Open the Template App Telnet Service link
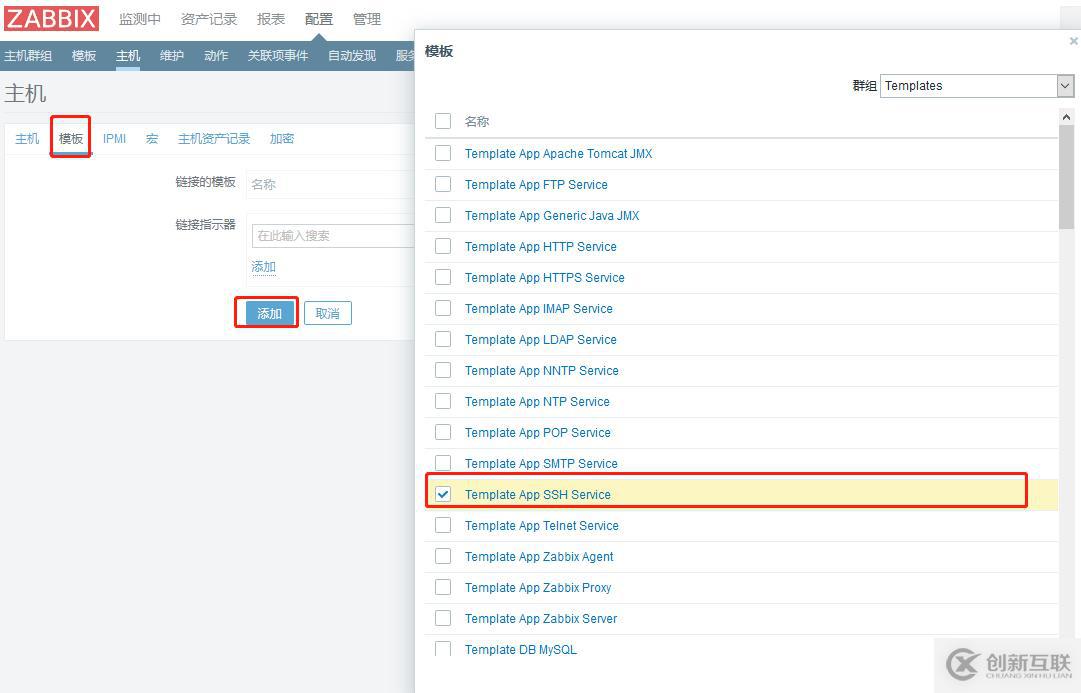The height and width of the screenshot is (693, 1081). [x=540, y=525]
